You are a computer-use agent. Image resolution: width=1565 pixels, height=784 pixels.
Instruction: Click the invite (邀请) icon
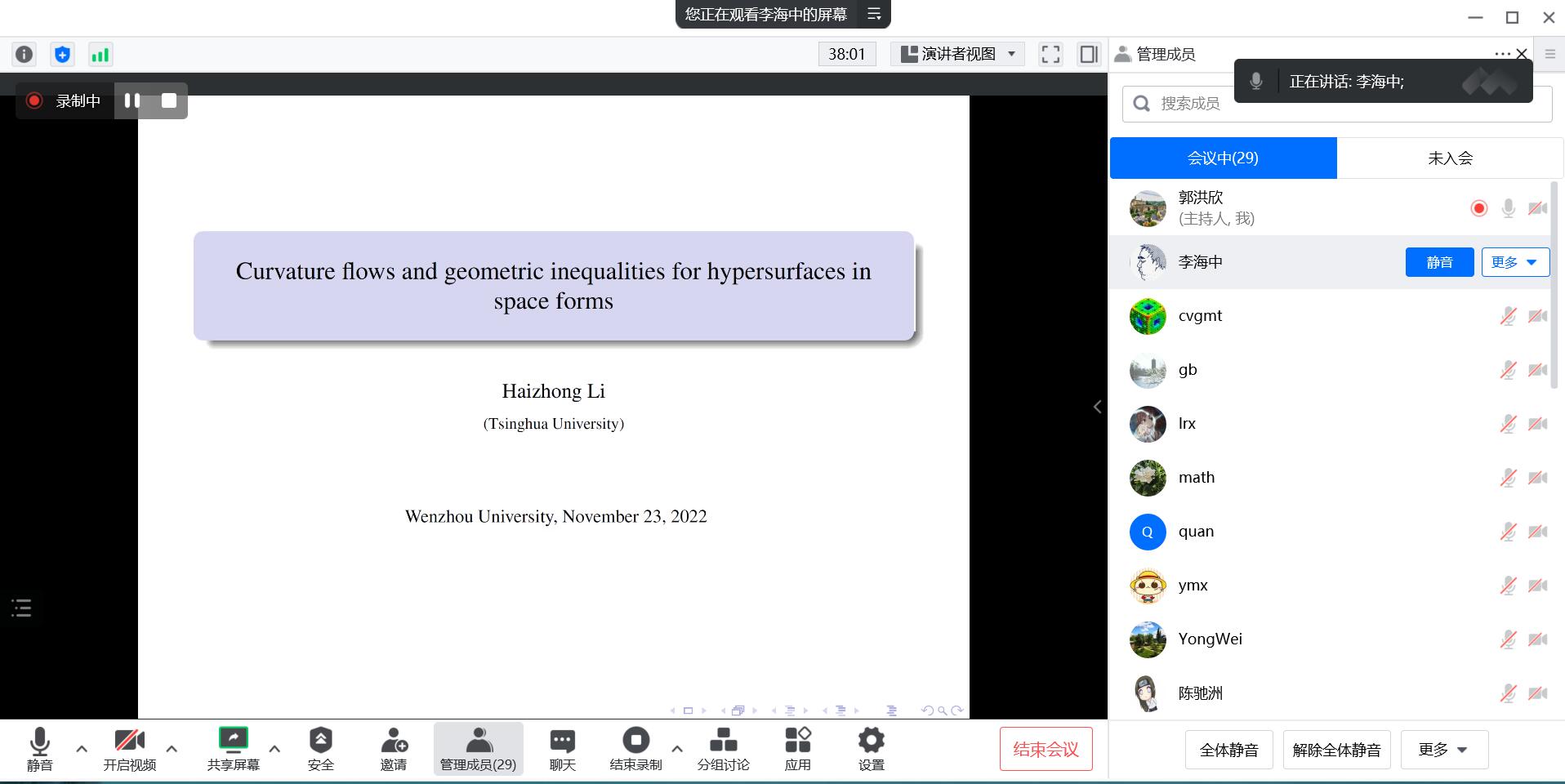[x=394, y=749]
